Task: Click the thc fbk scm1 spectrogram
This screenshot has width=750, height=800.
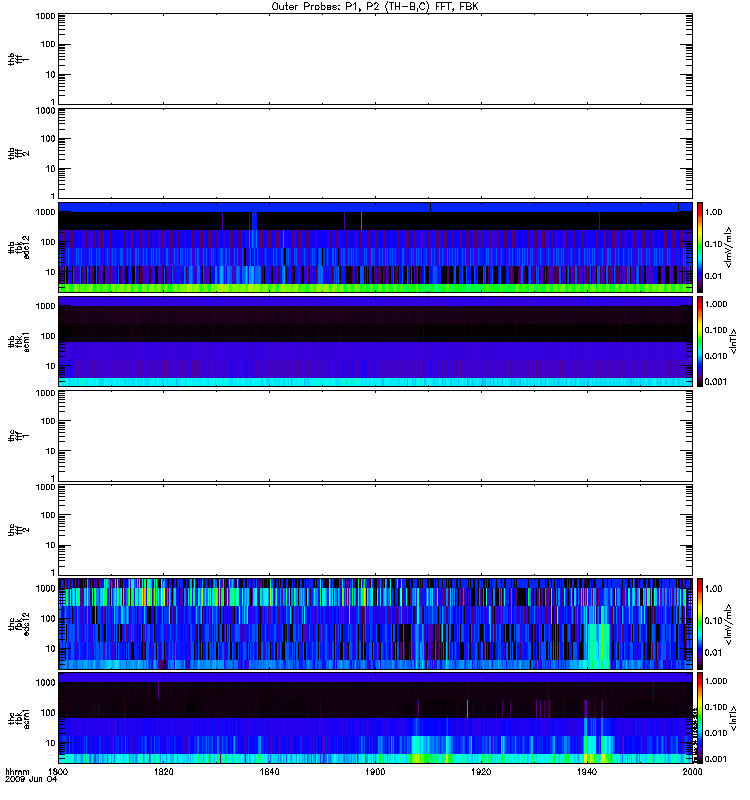Action: [x=375, y=718]
